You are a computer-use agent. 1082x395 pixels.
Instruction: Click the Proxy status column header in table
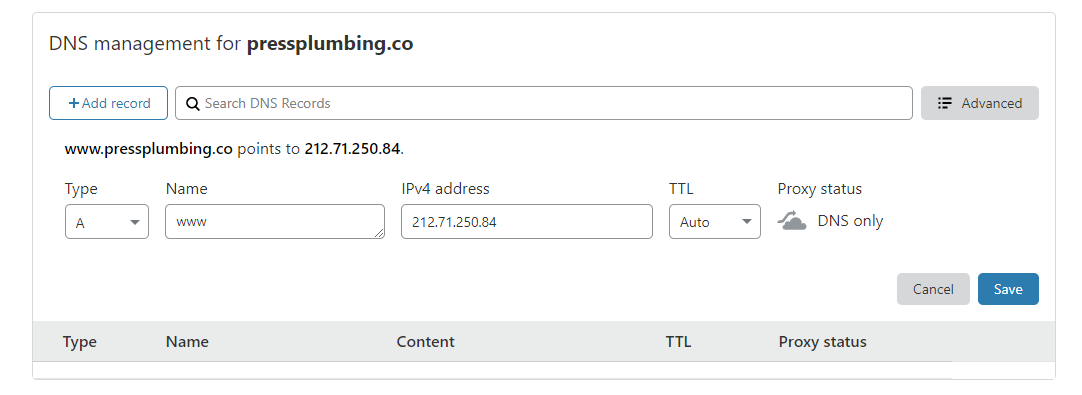point(823,342)
